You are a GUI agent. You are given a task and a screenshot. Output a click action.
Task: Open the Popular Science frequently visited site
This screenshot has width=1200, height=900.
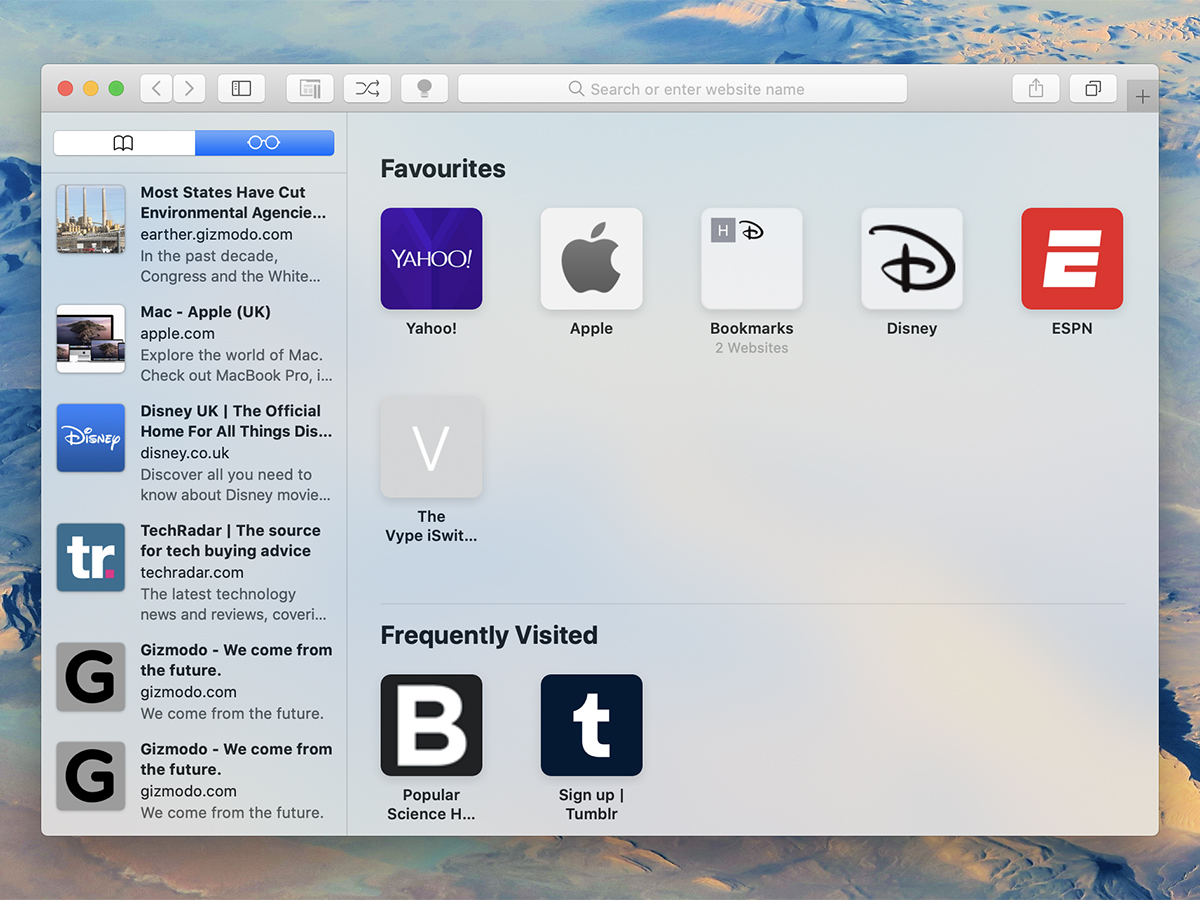tap(431, 725)
